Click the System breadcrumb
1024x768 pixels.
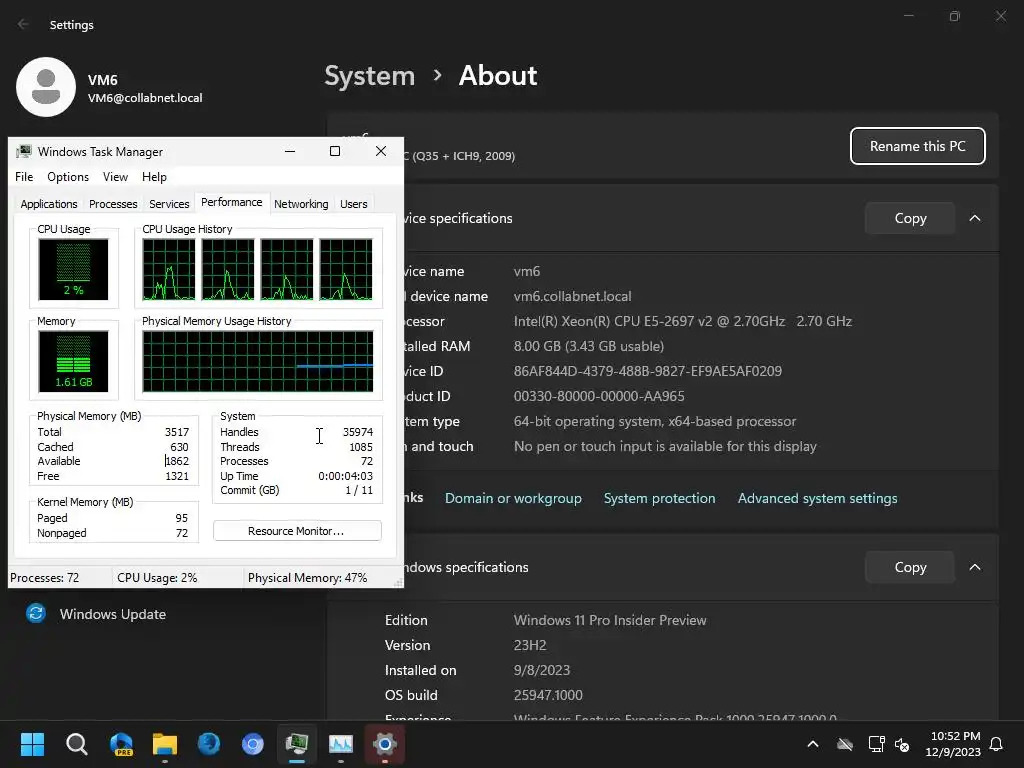(370, 76)
